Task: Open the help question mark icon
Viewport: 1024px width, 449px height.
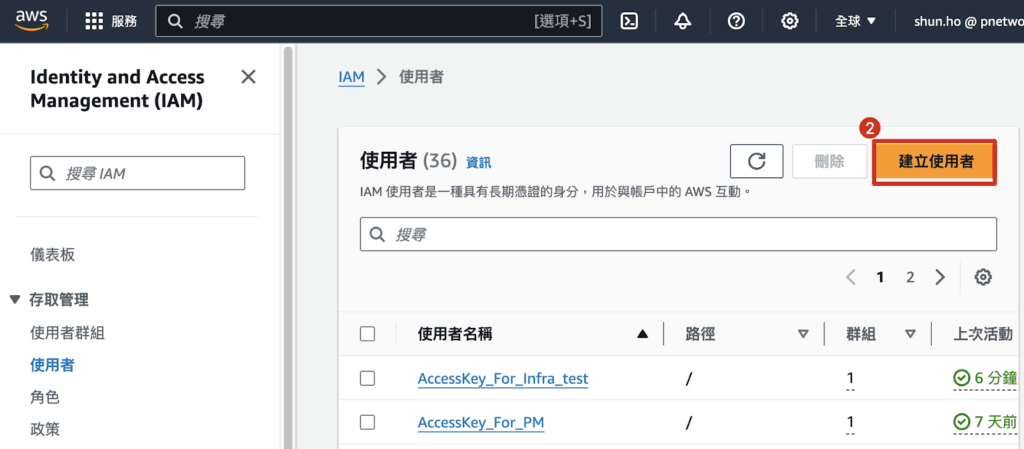Action: click(736, 21)
